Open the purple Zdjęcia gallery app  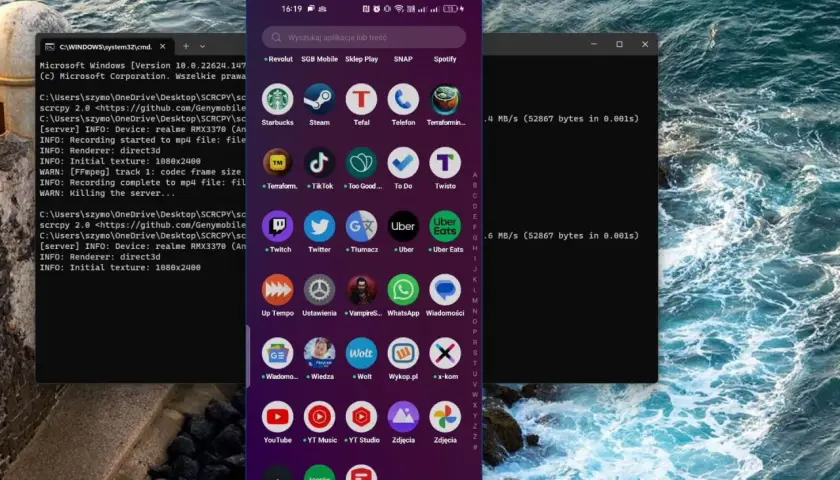pos(403,417)
